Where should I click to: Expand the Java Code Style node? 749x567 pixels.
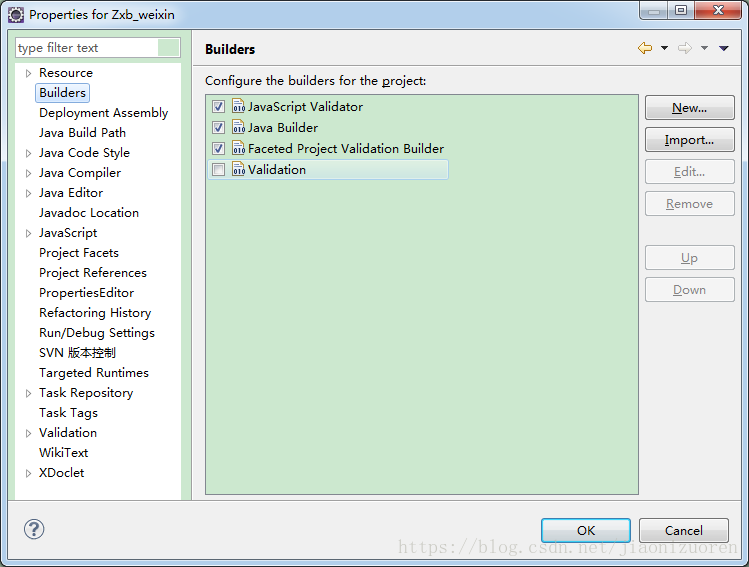tap(28, 153)
